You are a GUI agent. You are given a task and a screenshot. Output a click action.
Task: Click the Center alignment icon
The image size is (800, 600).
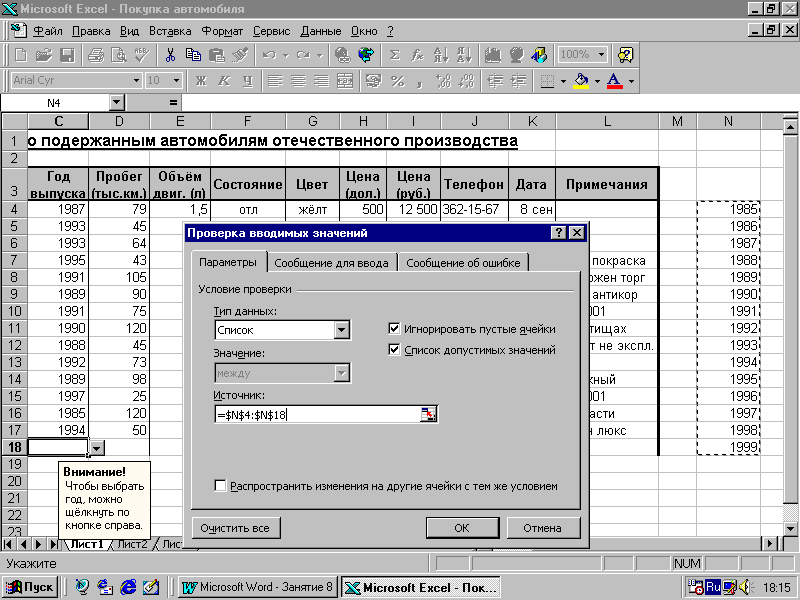tap(298, 81)
